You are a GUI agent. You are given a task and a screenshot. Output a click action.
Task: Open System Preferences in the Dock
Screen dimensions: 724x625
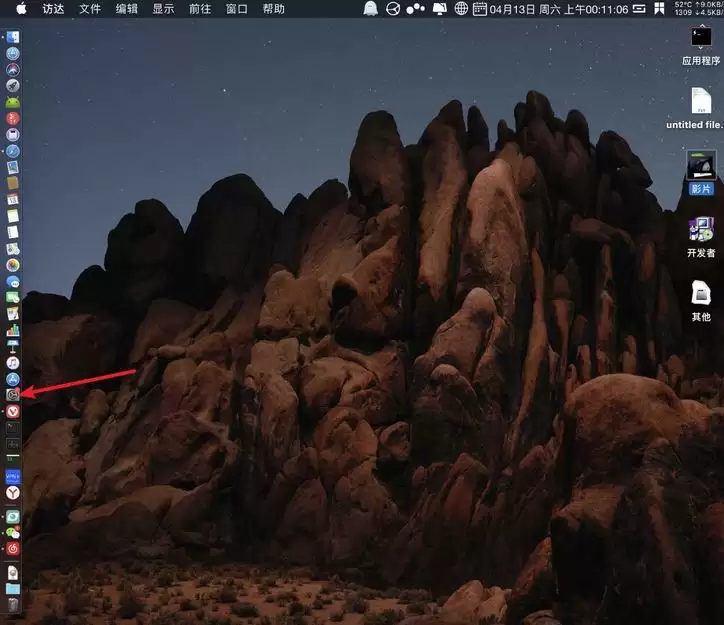(x=12, y=395)
